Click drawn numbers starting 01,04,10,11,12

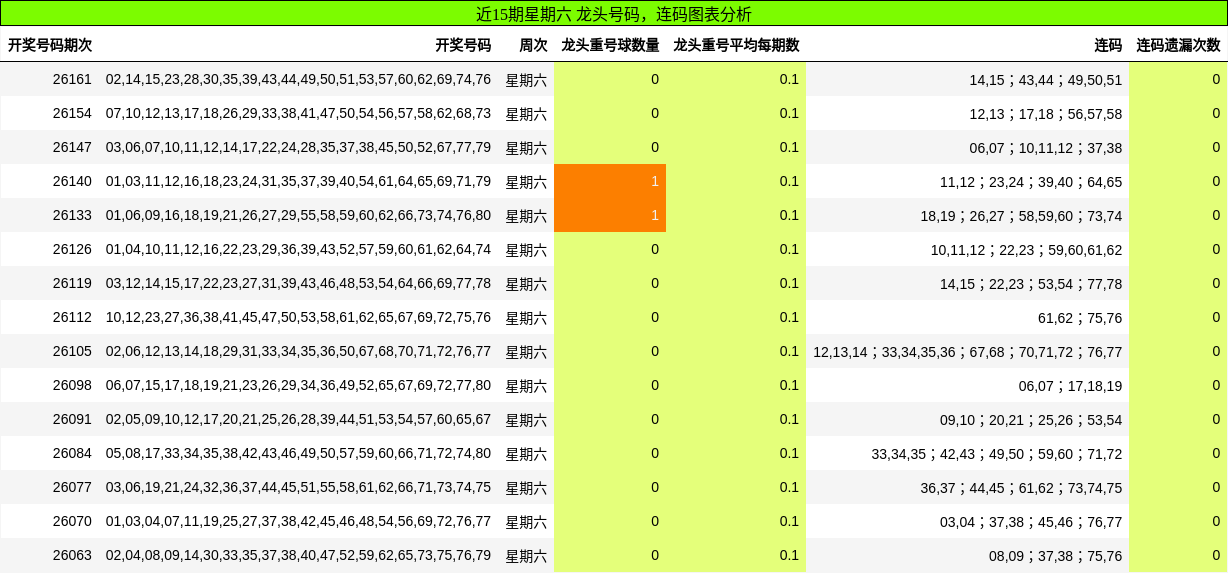click(299, 249)
